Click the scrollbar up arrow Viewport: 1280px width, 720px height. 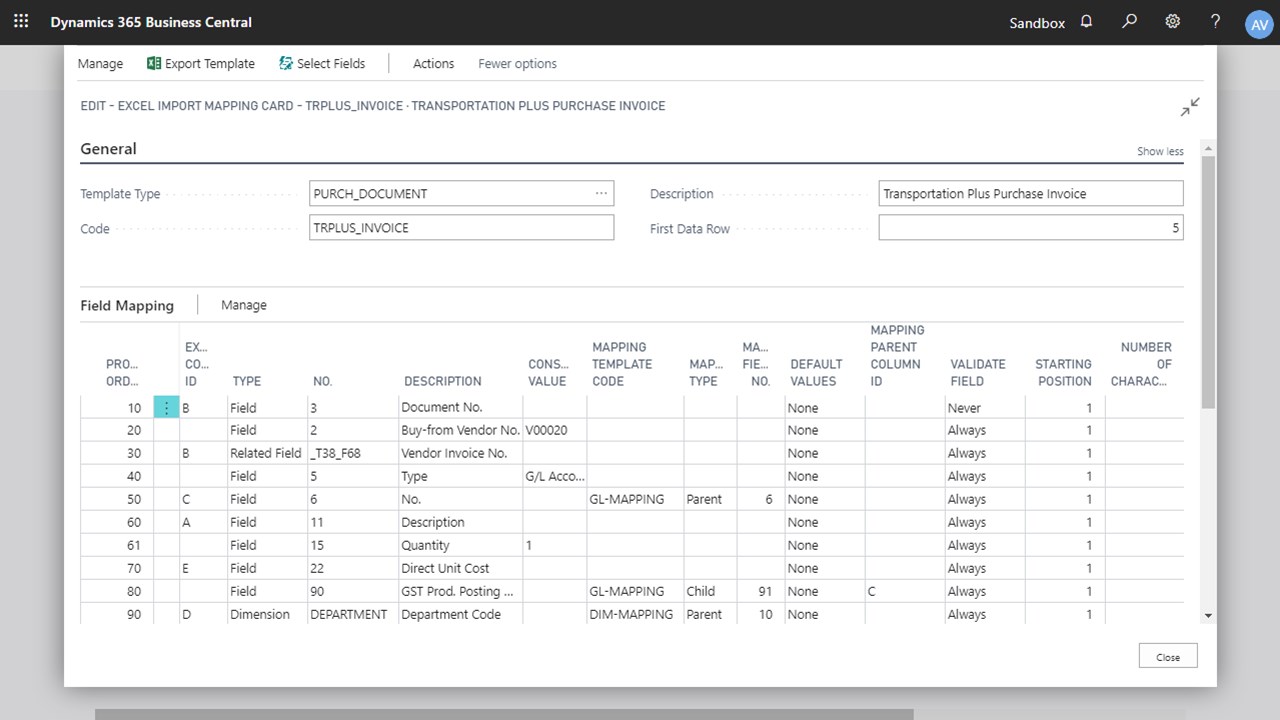click(x=1208, y=148)
